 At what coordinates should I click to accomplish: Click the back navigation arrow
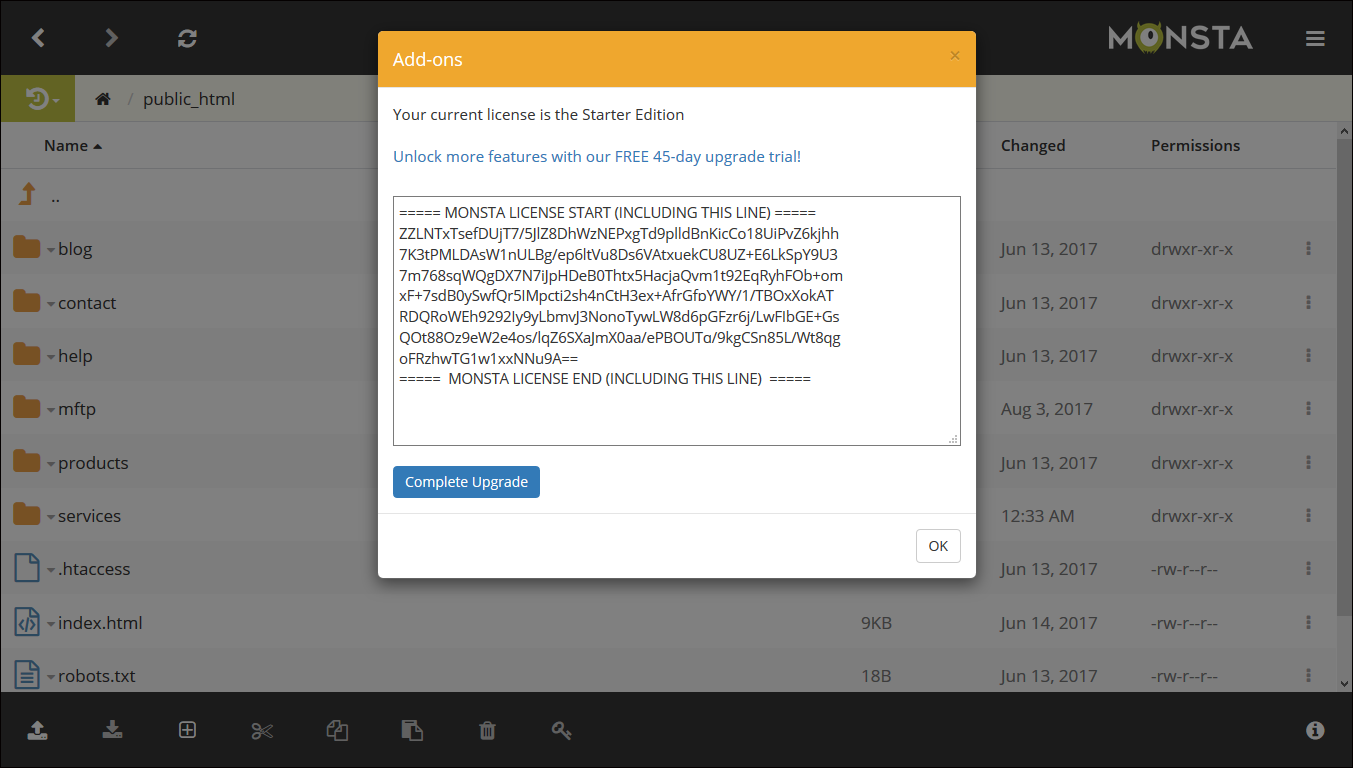tap(38, 38)
